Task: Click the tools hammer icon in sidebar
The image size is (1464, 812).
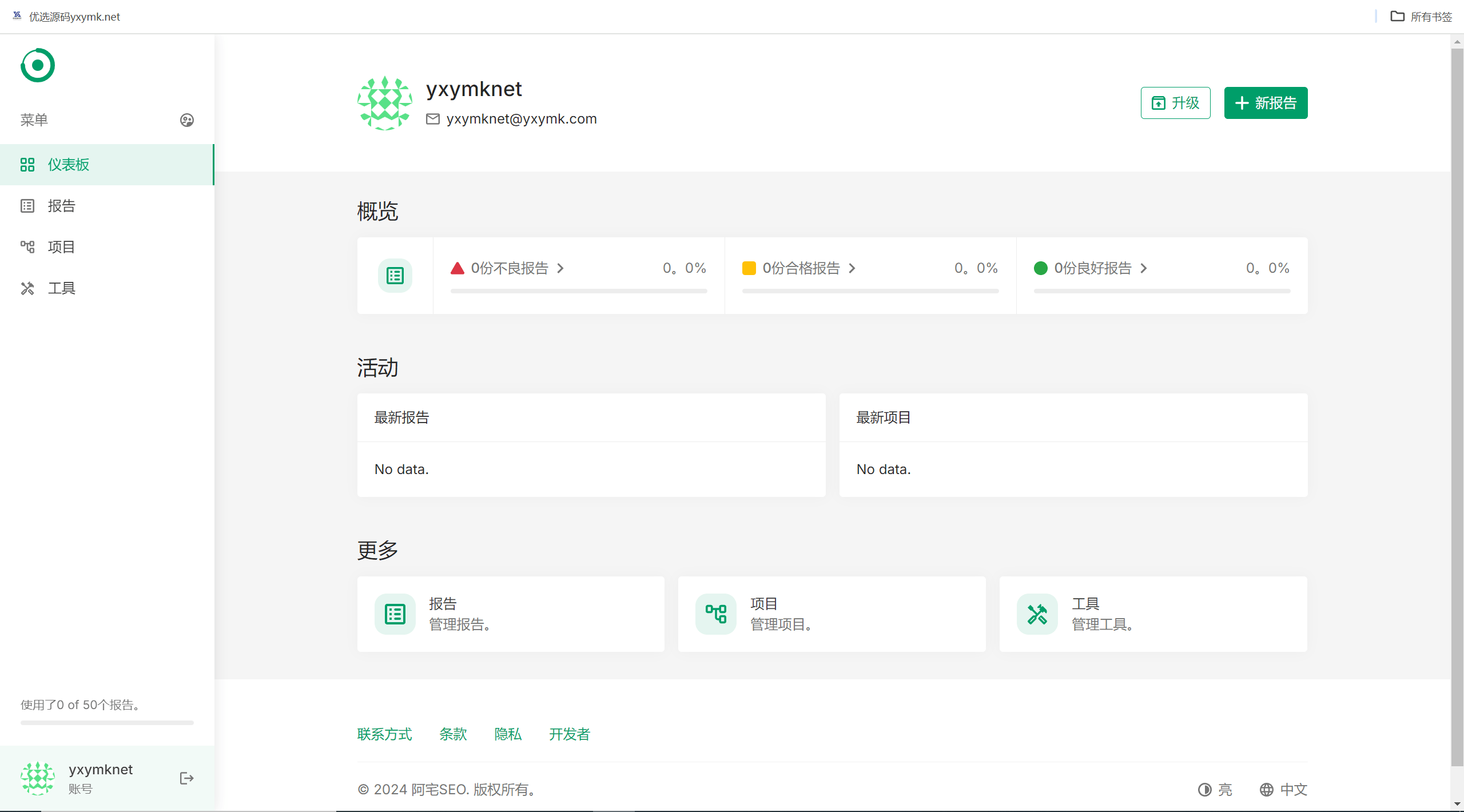Action: [27, 288]
